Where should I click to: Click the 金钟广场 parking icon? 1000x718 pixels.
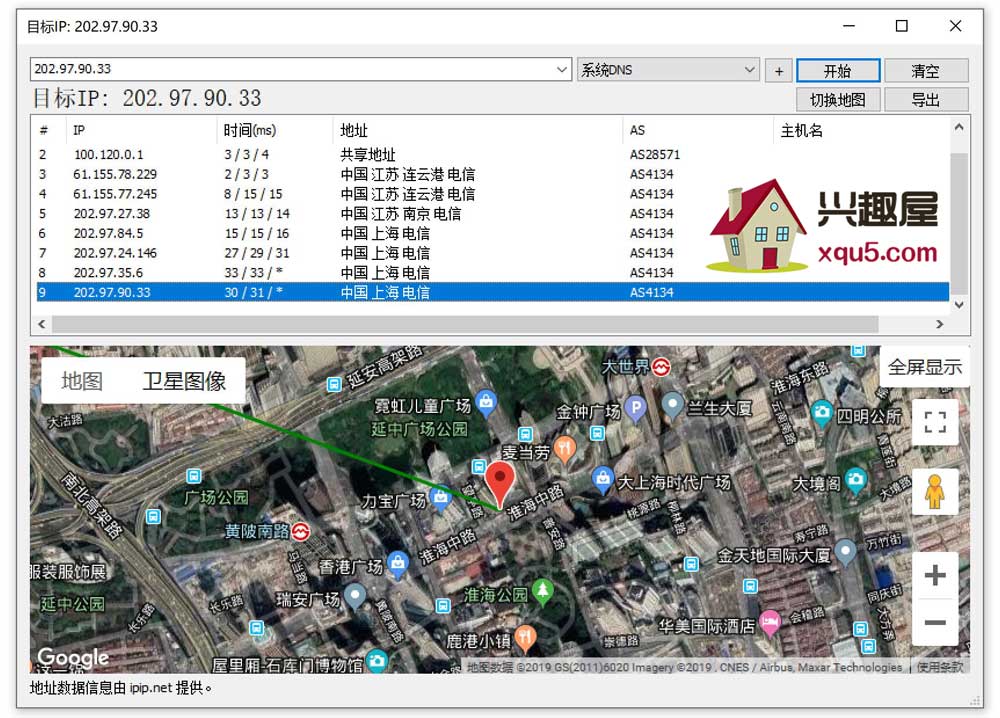635,407
